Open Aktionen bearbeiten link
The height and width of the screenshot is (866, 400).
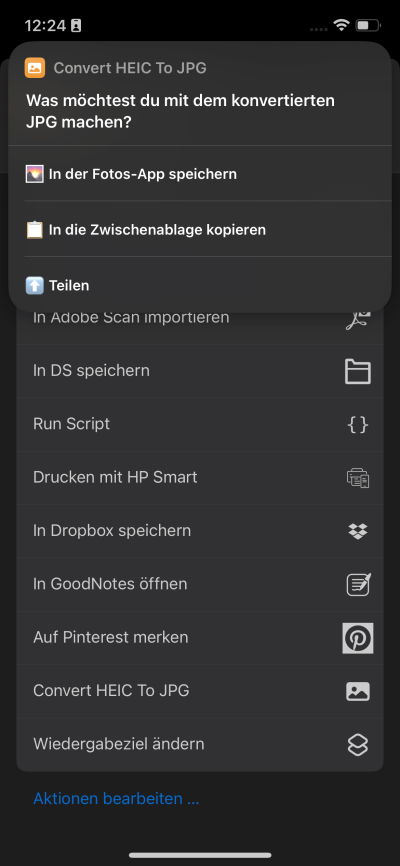(116, 799)
